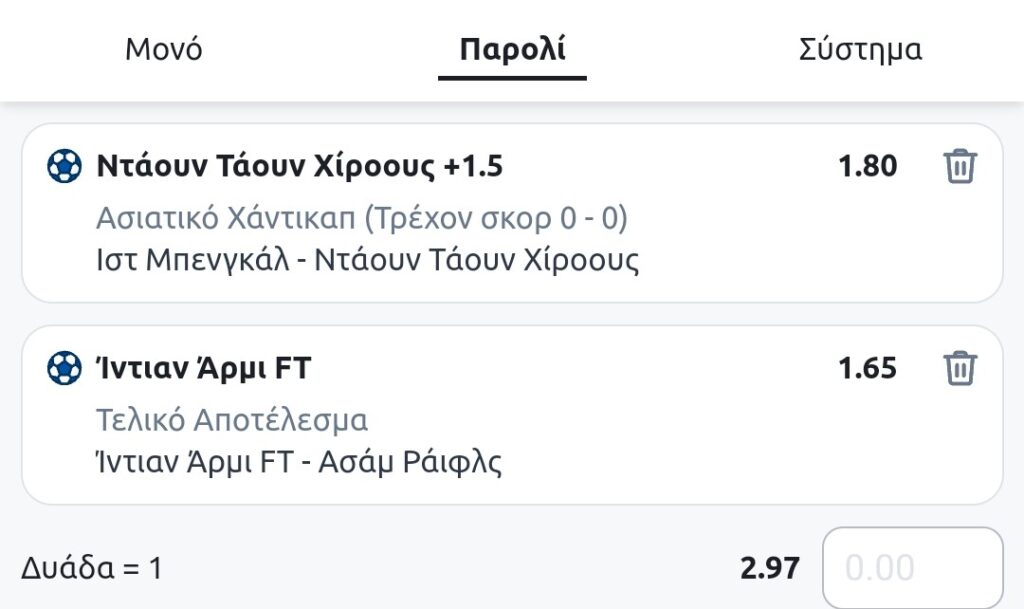Click the Τελικό Αποτέλεσμα market label

(x=232, y=420)
